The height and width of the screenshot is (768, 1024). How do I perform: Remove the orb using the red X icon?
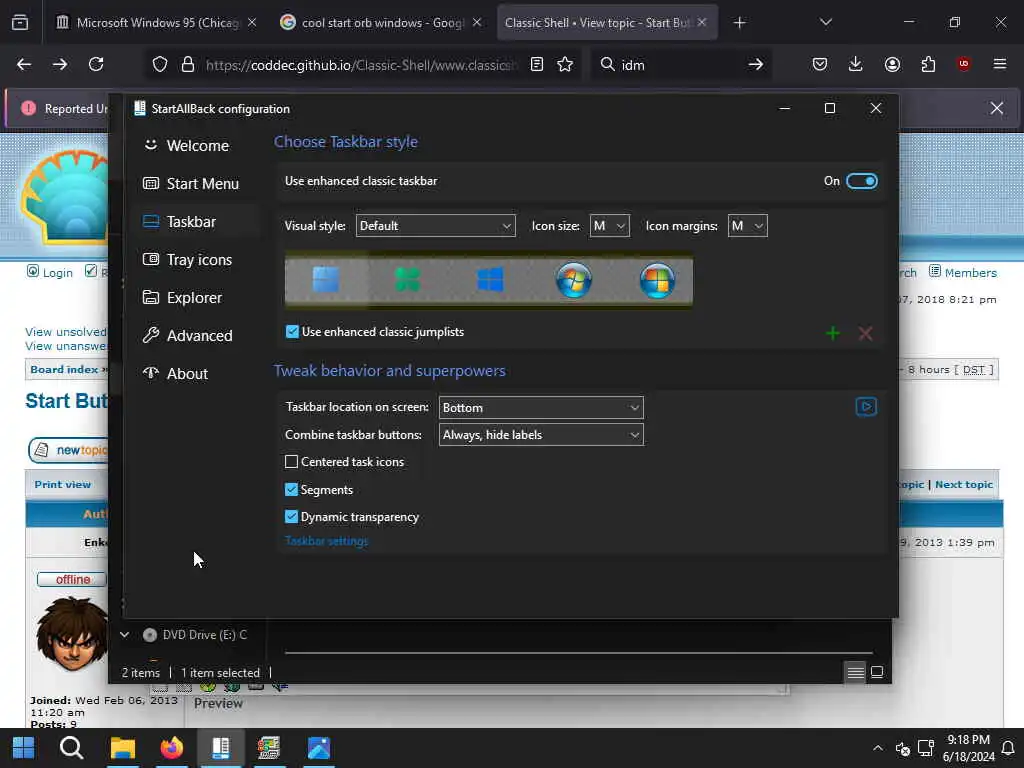coord(865,334)
